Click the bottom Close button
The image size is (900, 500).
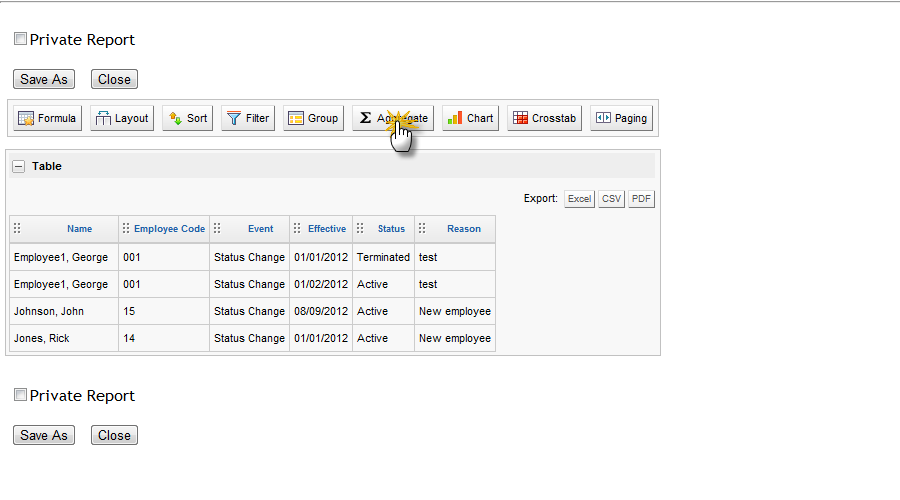pyautogui.click(x=114, y=435)
